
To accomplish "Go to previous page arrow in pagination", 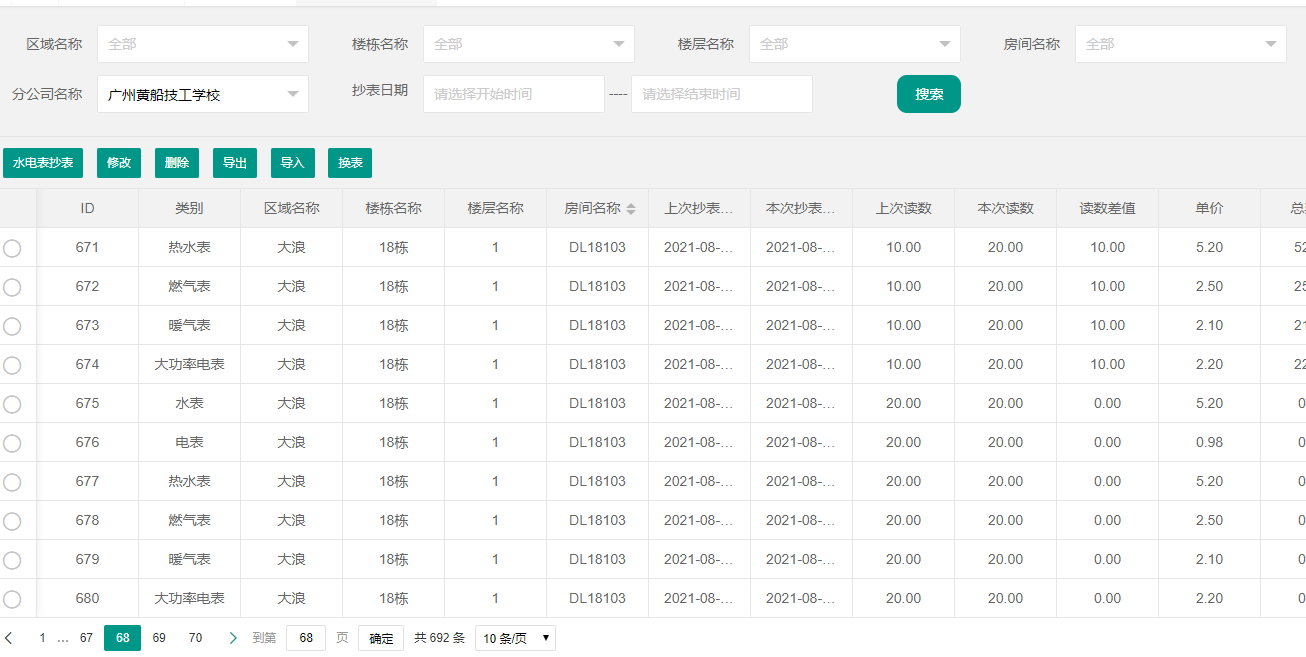I will click(9, 638).
